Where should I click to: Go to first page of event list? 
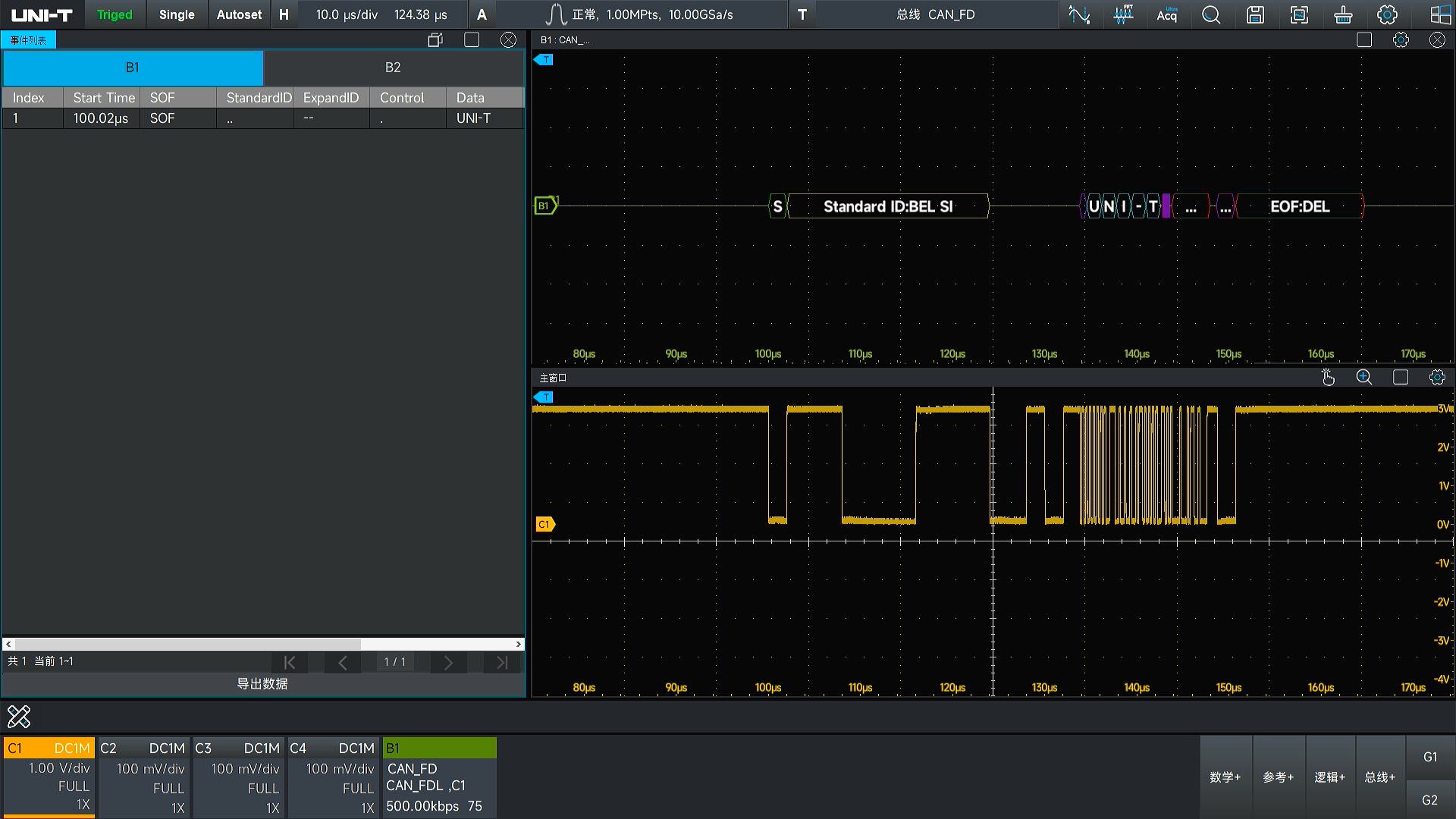(290, 662)
